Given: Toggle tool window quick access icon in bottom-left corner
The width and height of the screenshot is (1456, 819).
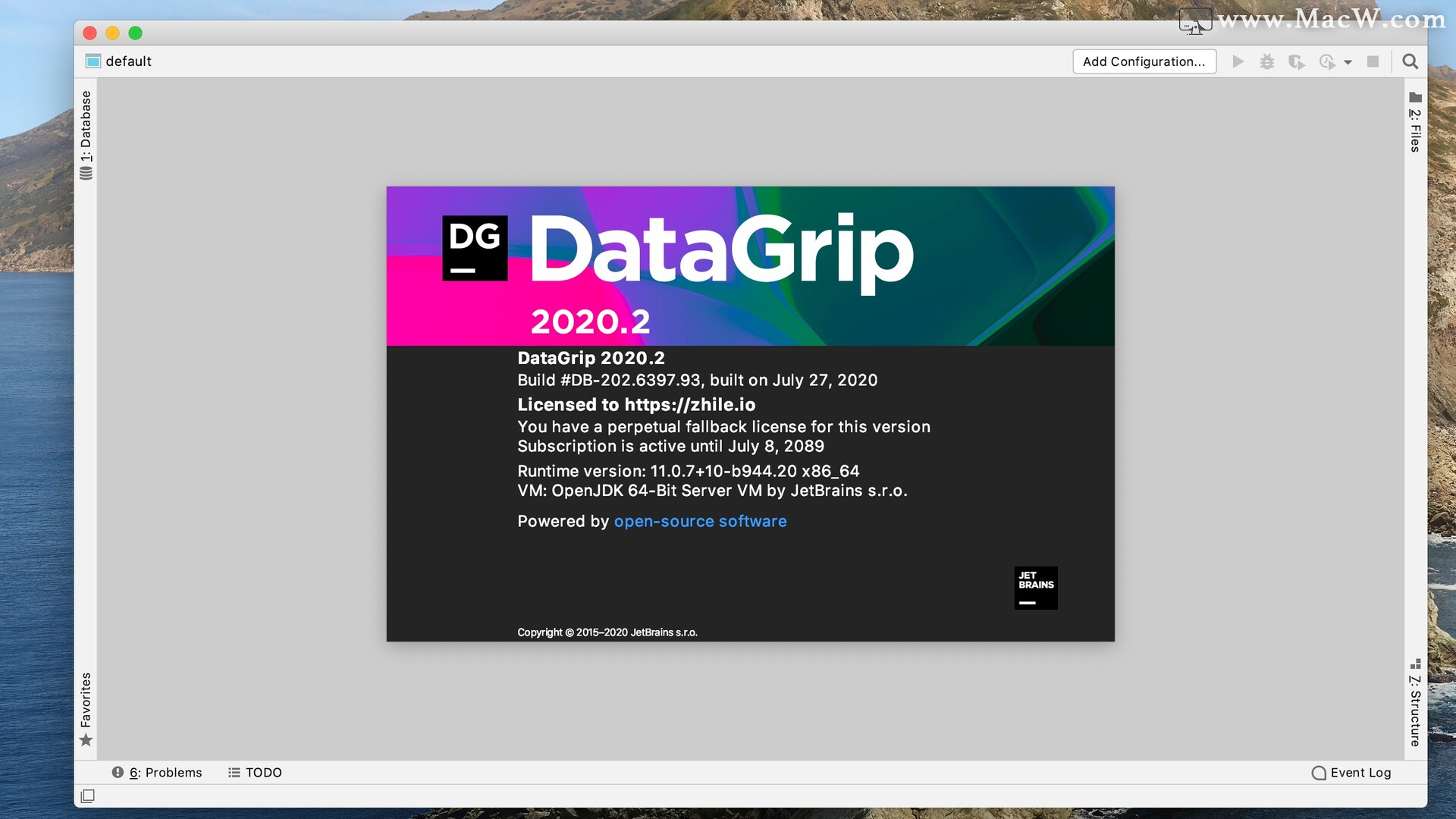Looking at the screenshot, I should click(88, 796).
